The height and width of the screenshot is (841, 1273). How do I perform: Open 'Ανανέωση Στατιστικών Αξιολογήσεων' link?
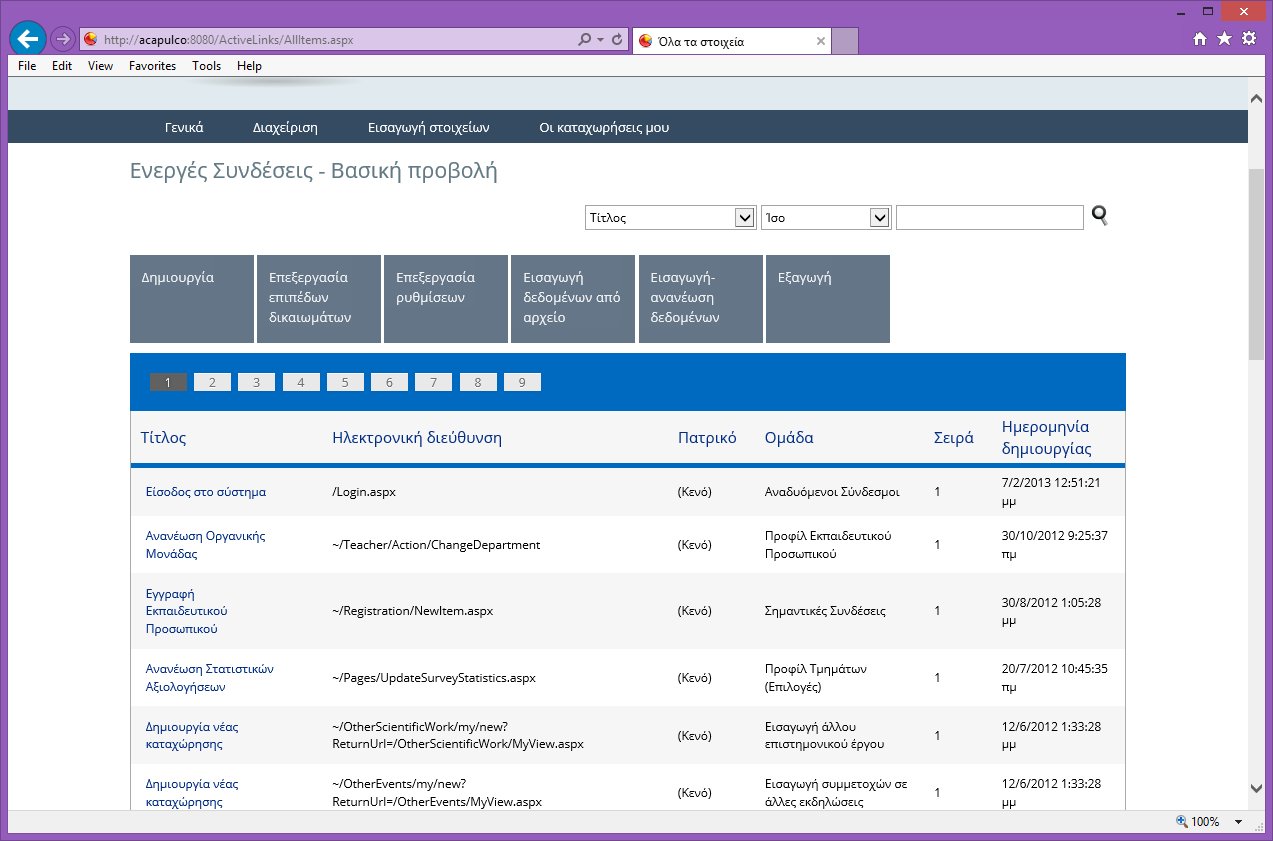(x=210, y=678)
